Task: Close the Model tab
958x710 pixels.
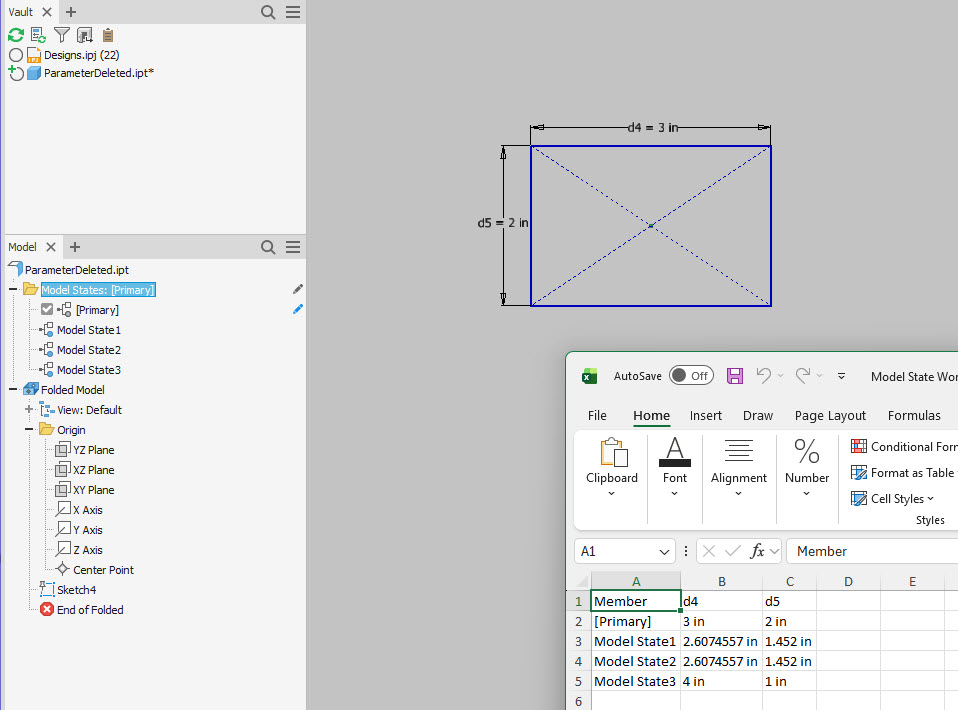Action: (51, 247)
